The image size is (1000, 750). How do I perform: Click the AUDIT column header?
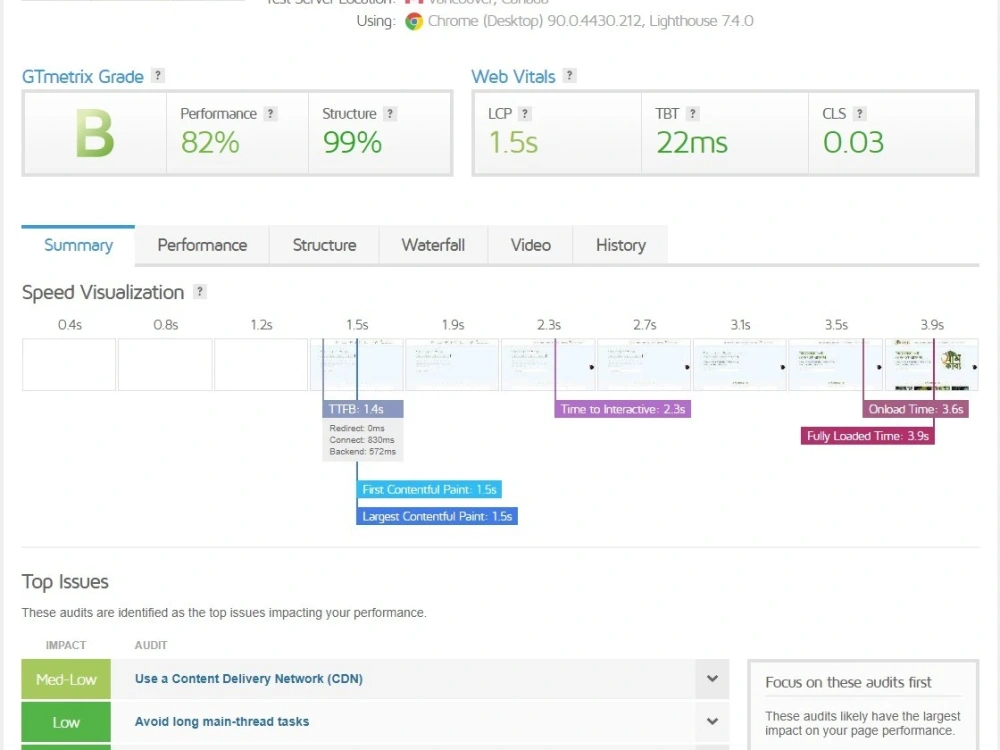(151, 645)
